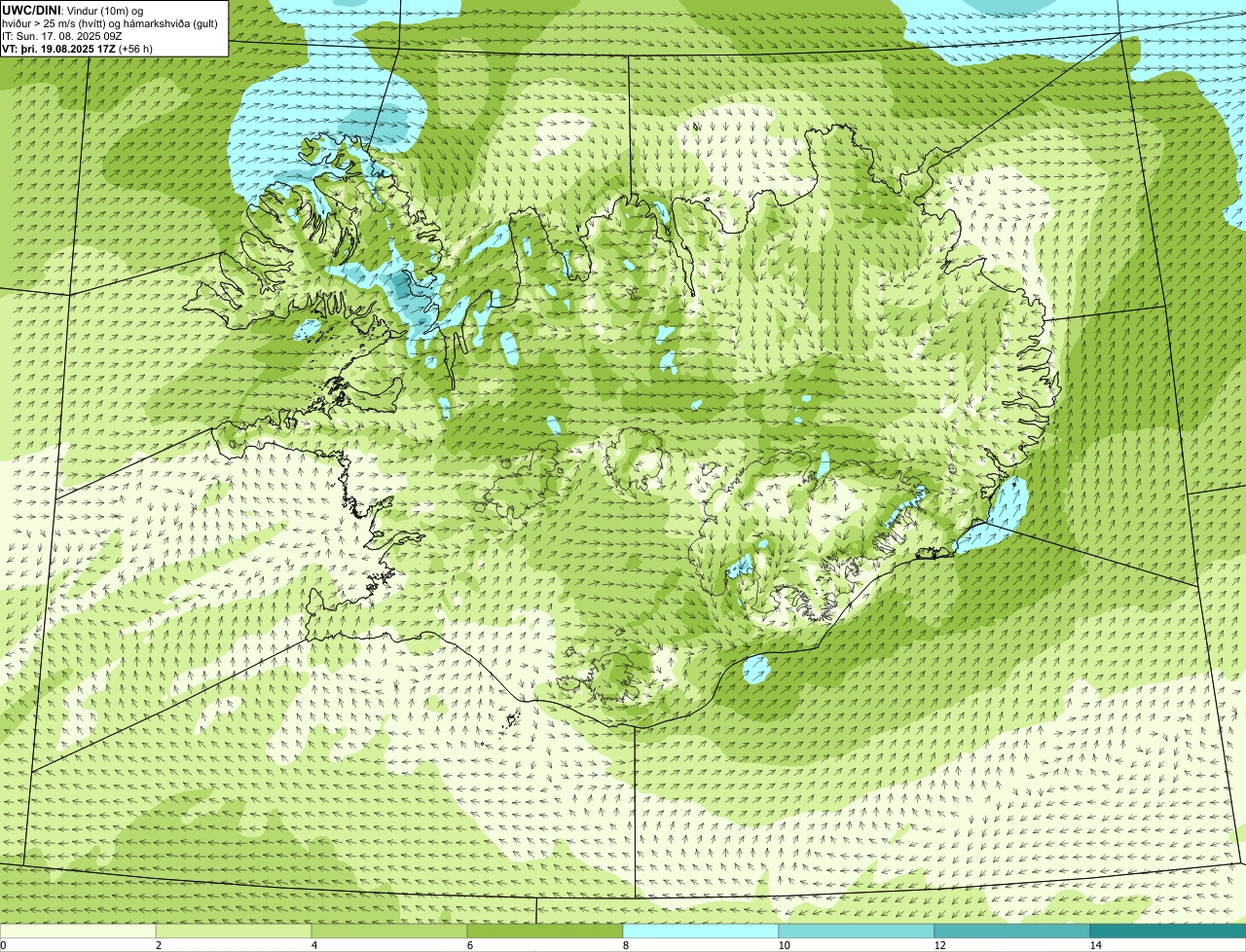The image size is (1246, 952).
Task: Click the "UWC/DINI: Vindur (10m) og" title line
Action: [x=73, y=10]
